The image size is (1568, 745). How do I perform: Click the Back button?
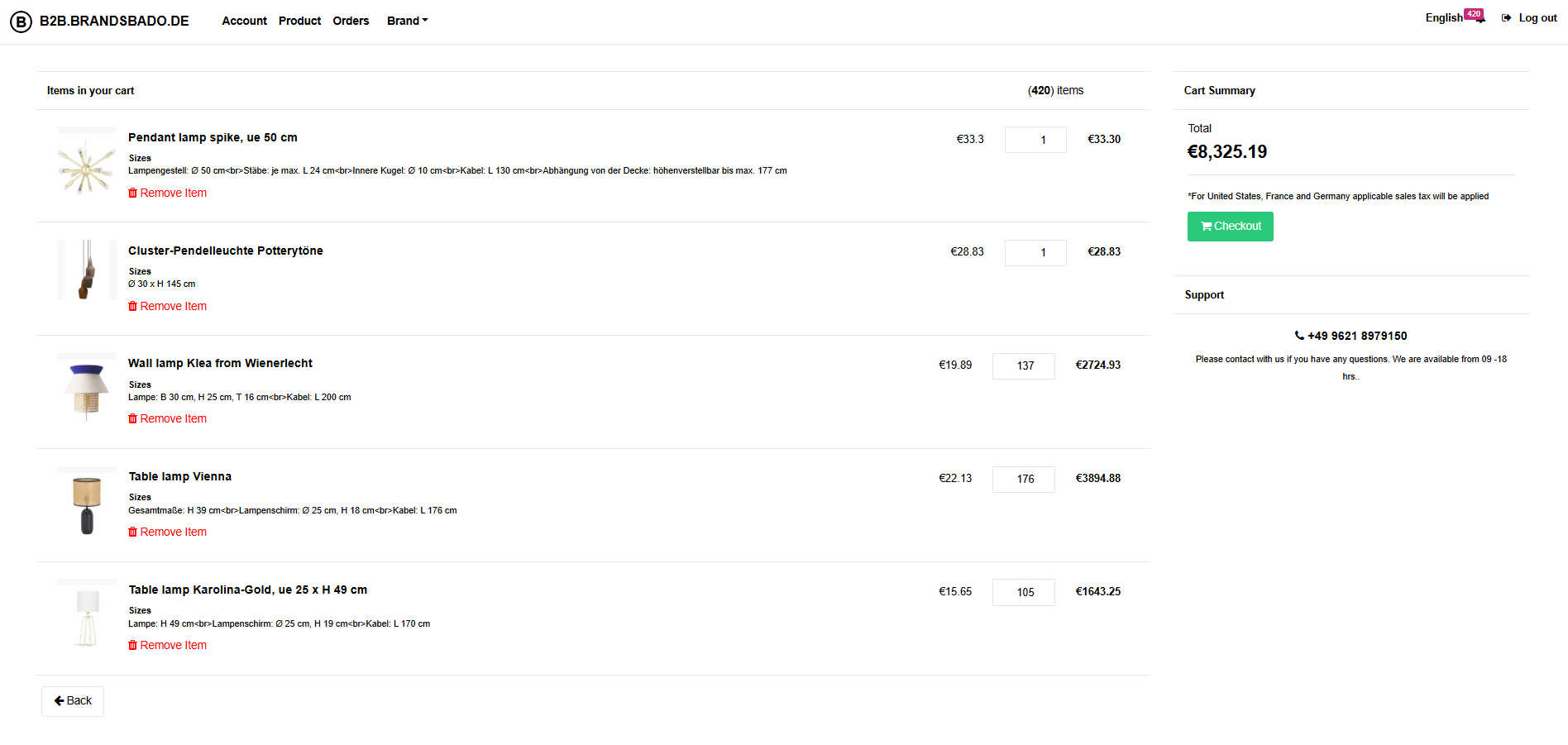(x=73, y=701)
